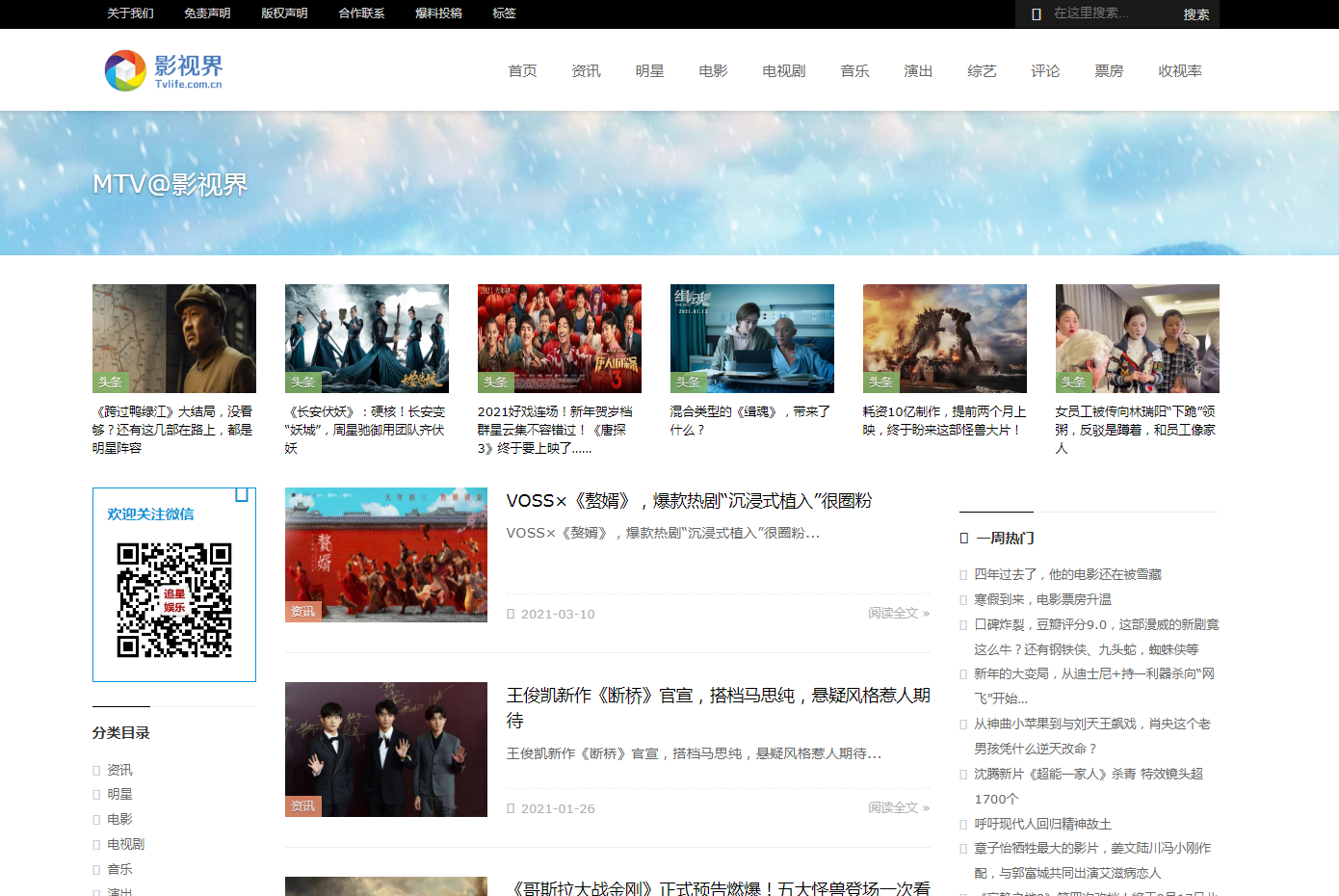
Task: Click the 影视界 Tvlife site logo
Action: tap(164, 70)
